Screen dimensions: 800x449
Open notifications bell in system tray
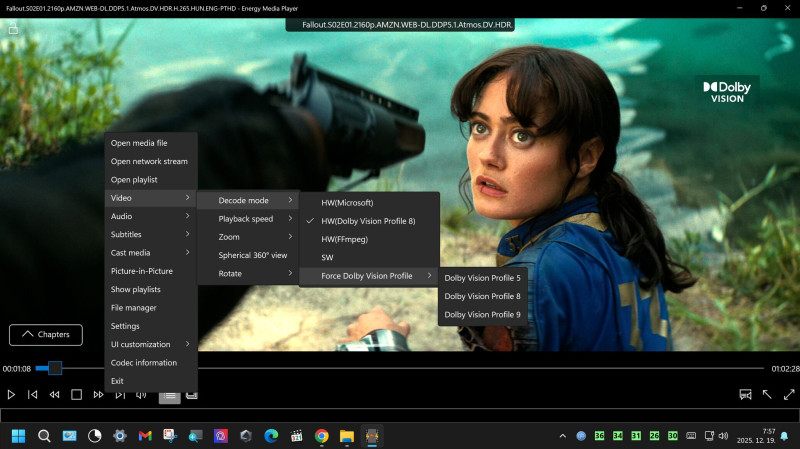coord(784,436)
